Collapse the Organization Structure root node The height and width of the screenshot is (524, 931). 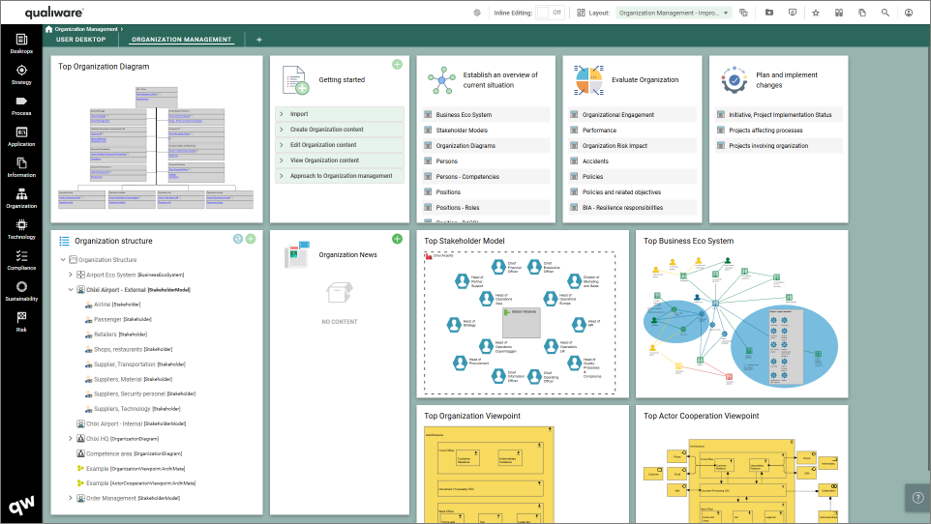tap(63, 259)
